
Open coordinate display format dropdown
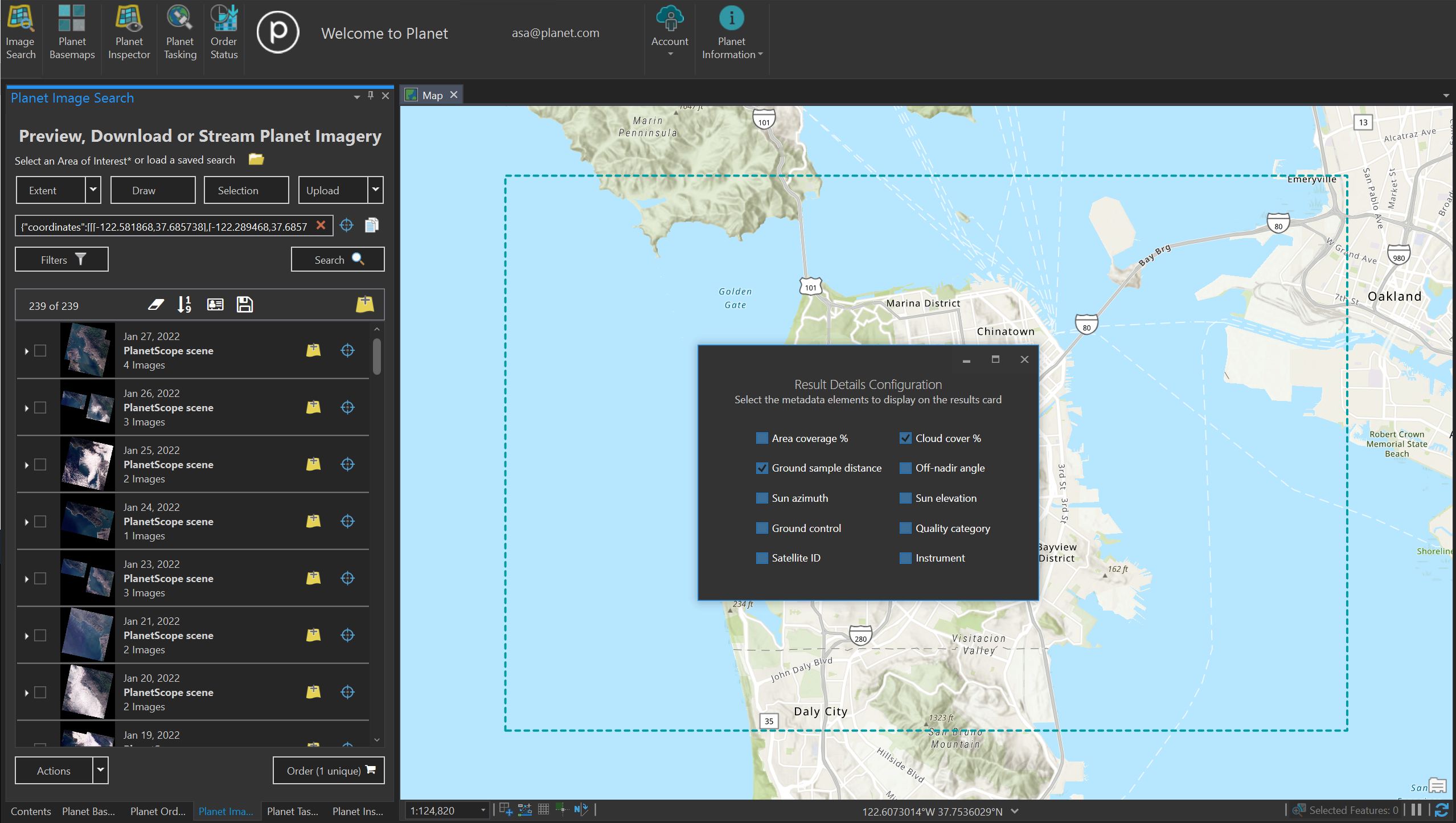1015,810
